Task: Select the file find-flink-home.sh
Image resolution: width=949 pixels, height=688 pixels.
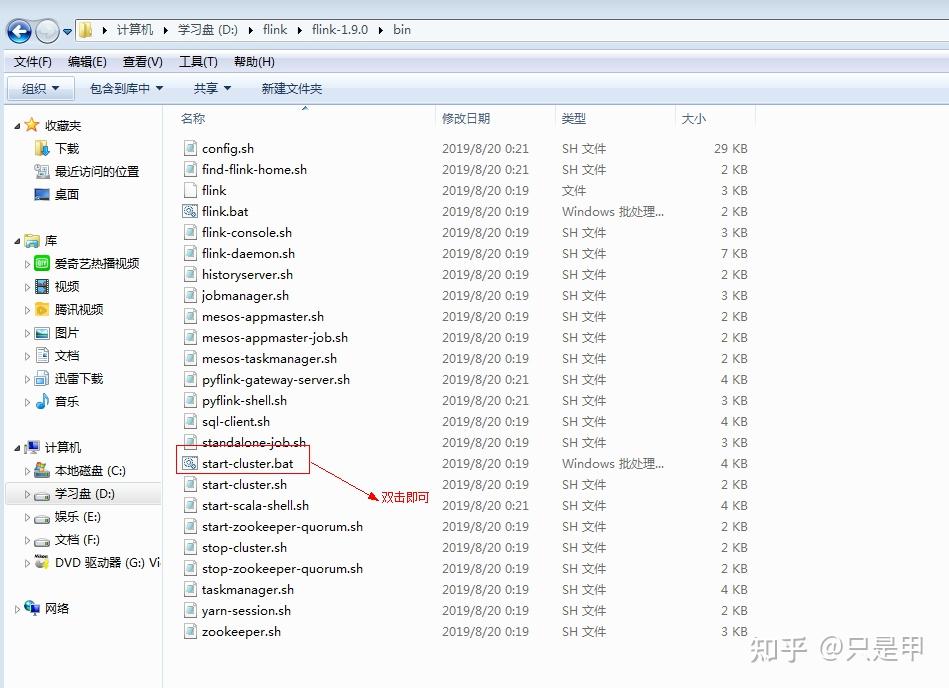Action: tap(254, 169)
